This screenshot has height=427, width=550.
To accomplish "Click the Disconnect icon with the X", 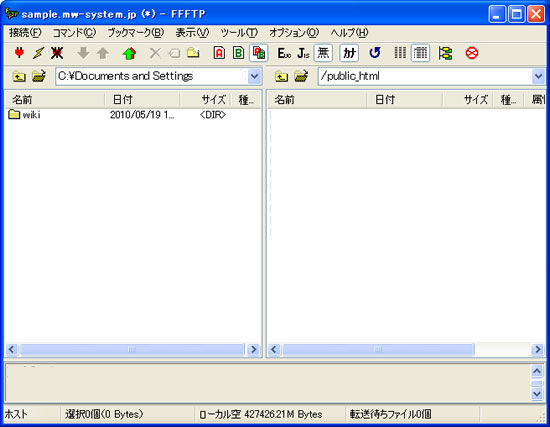I will [x=57, y=53].
